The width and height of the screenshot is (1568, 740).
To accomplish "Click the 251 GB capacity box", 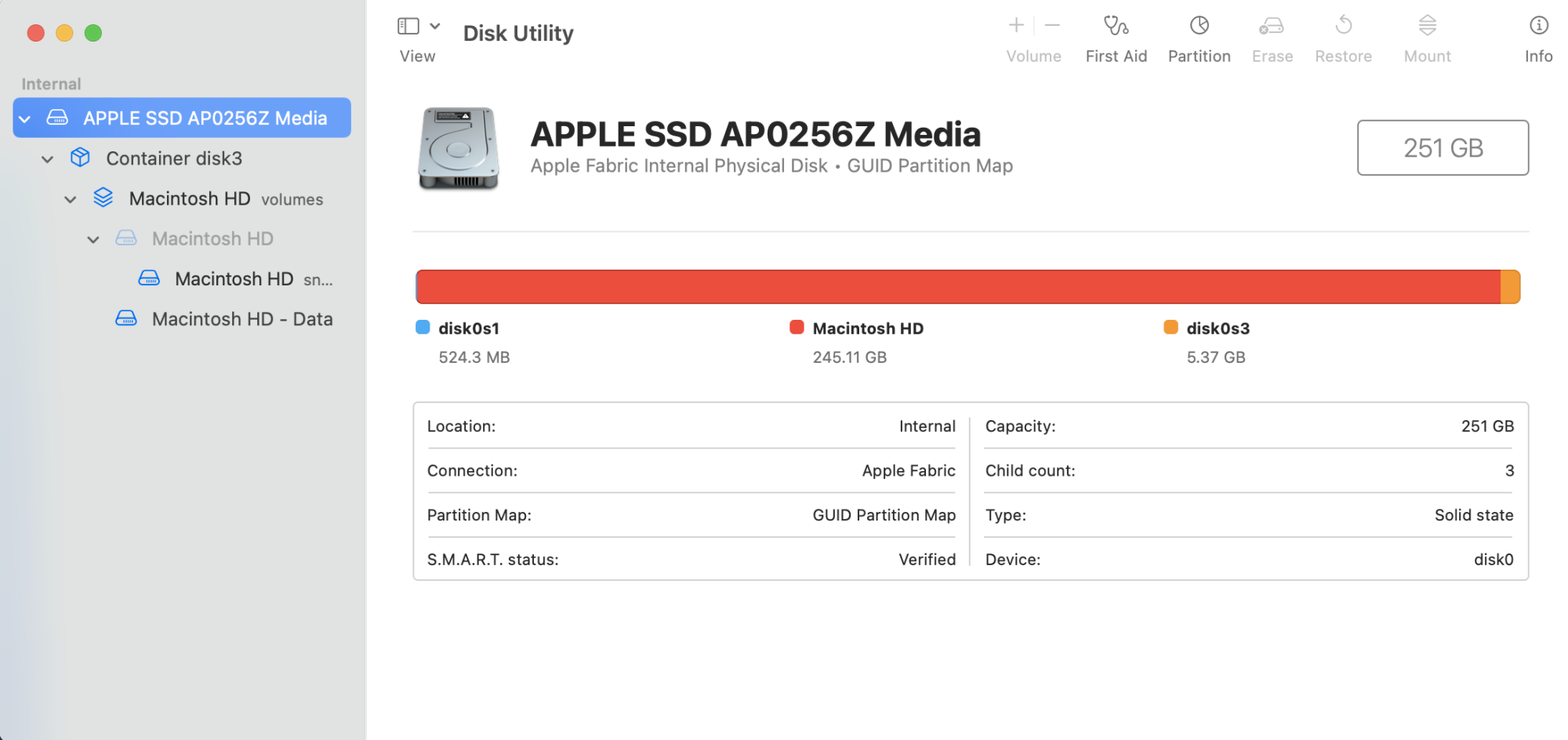I will [1443, 147].
